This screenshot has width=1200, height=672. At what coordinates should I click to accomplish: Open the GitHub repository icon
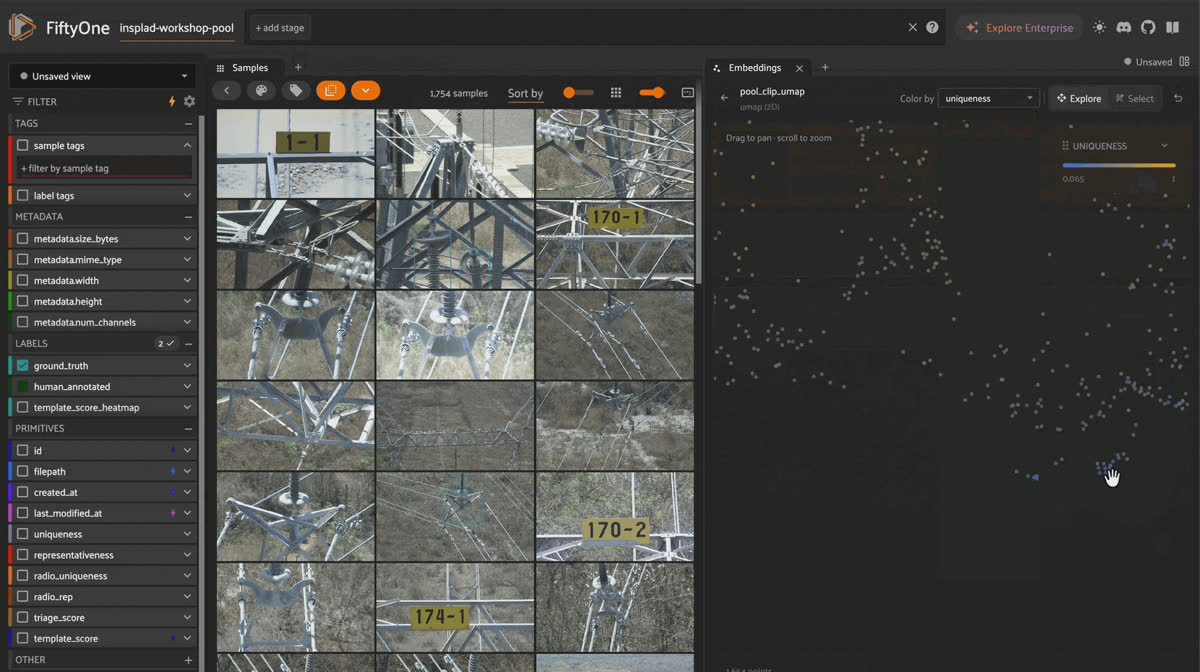point(1148,27)
